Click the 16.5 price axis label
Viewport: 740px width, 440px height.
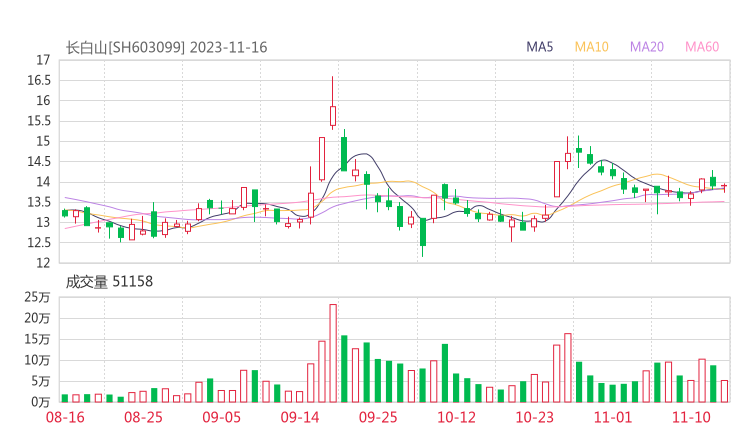pyautogui.click(x=38, y=80)
